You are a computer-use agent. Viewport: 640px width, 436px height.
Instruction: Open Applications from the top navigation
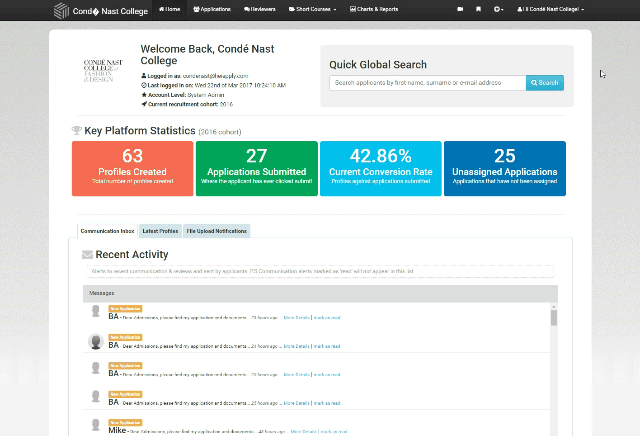coord(212,9)
